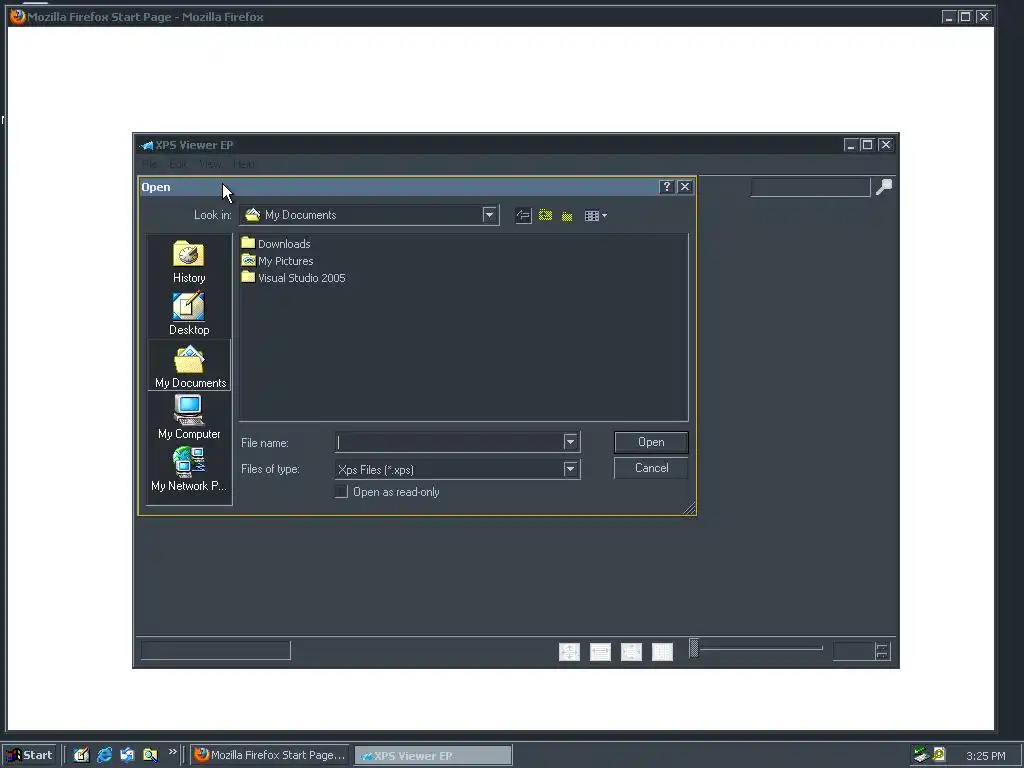Image resolution: width=1024 pixels, height=768 pixels.
Task: Select My Network Places in places bar
Action: [x=189, y=470]
